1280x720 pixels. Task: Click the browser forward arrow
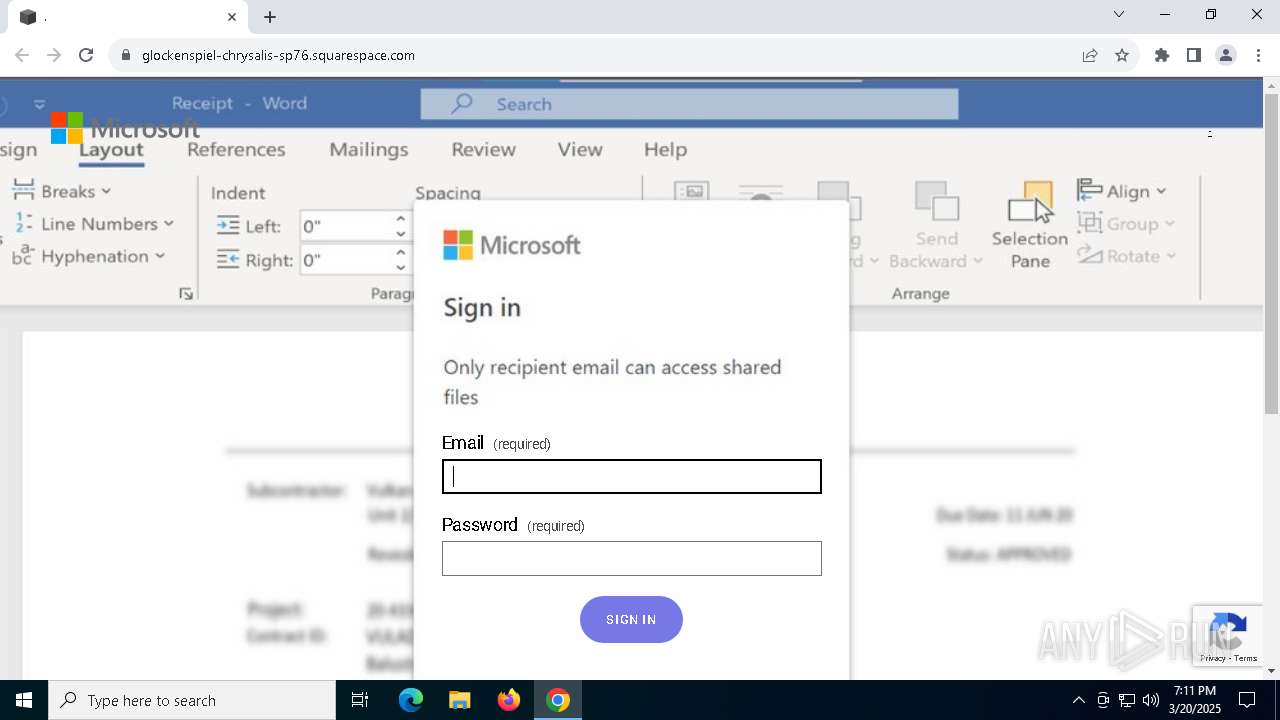coord(54,55)
